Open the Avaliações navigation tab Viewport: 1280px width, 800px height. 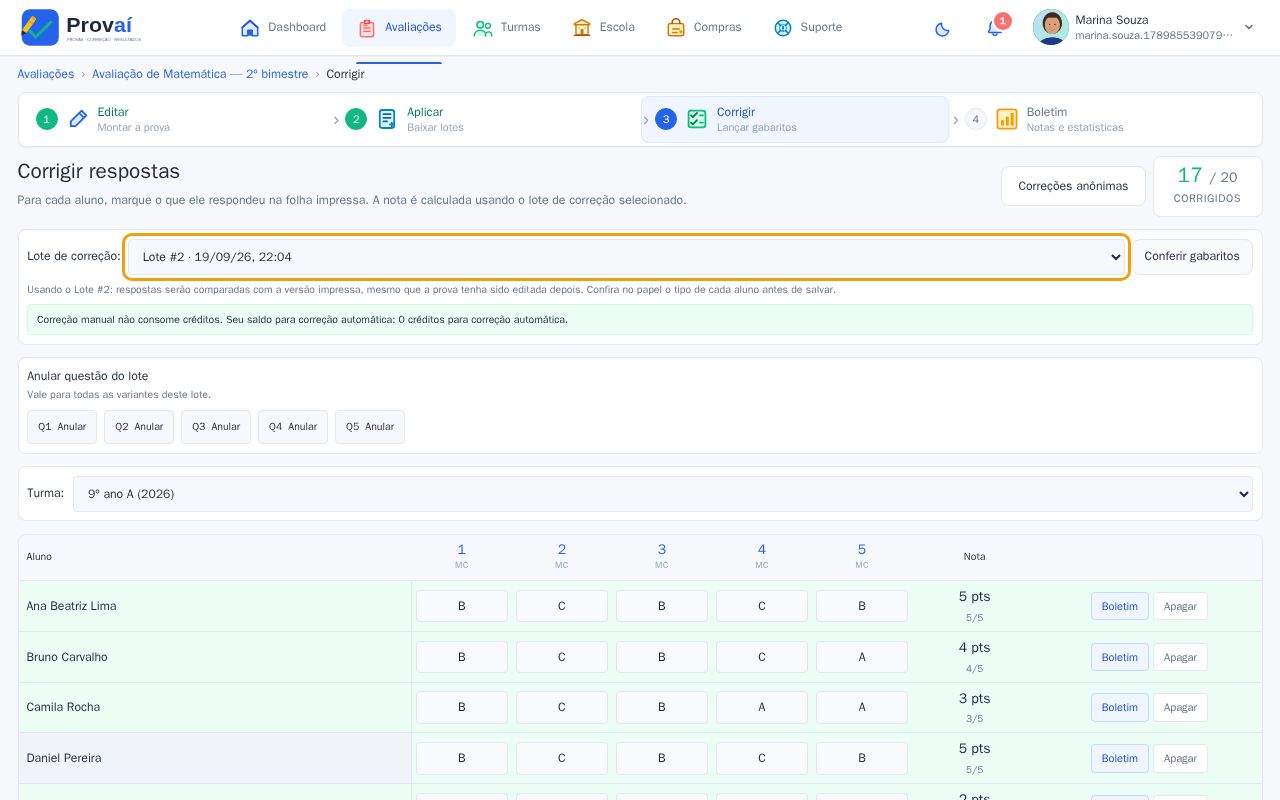[x=399, y=27]
